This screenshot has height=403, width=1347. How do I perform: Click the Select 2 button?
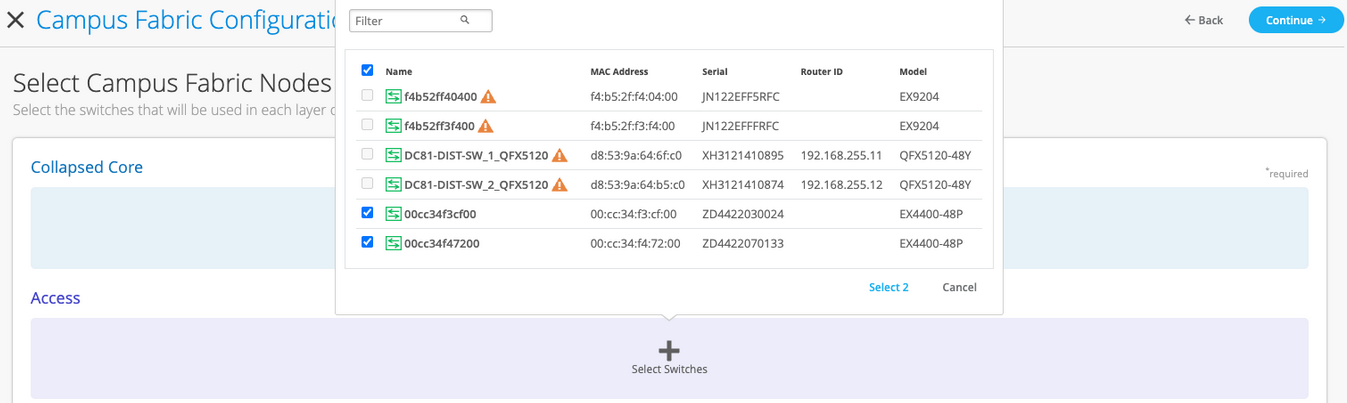pos(888,287)
